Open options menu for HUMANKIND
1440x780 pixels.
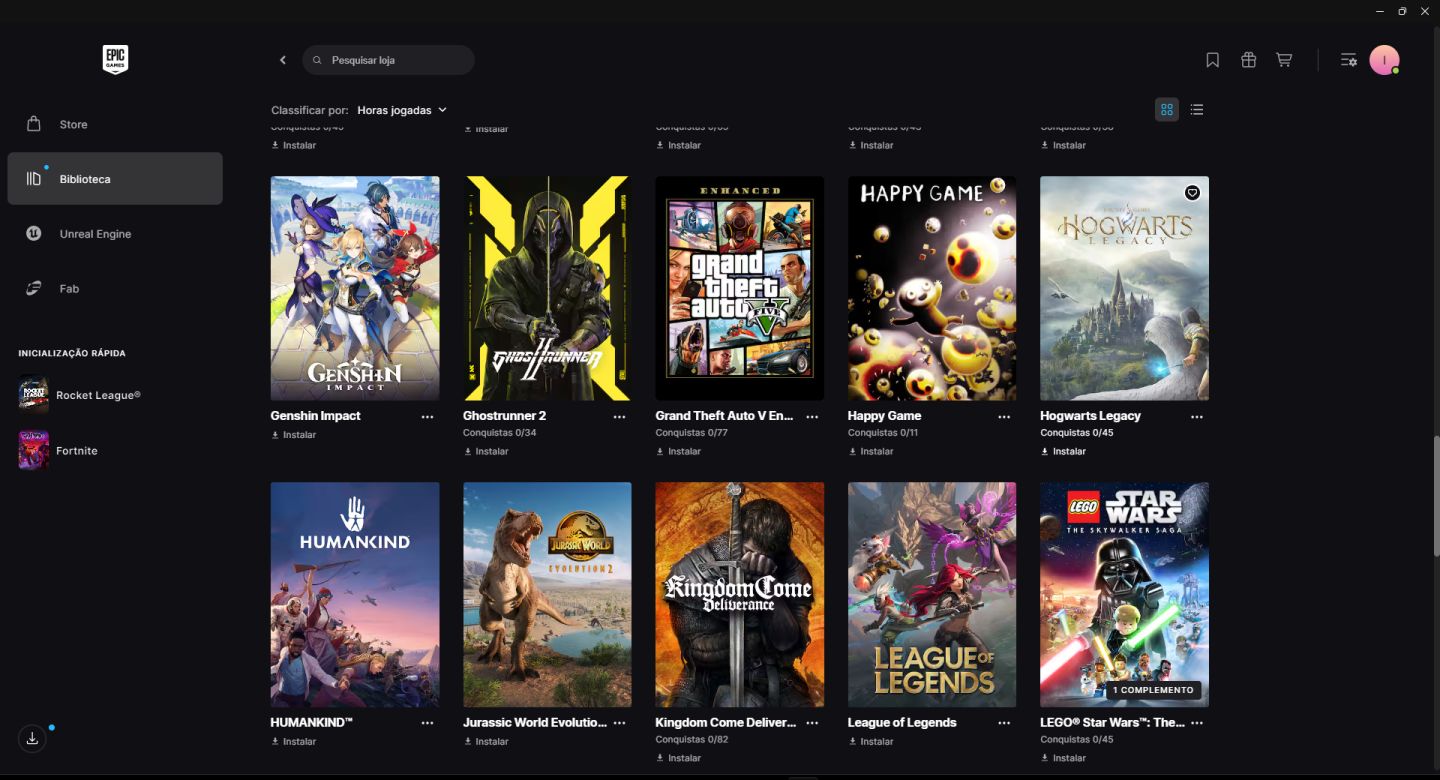(x=427, y=723)
